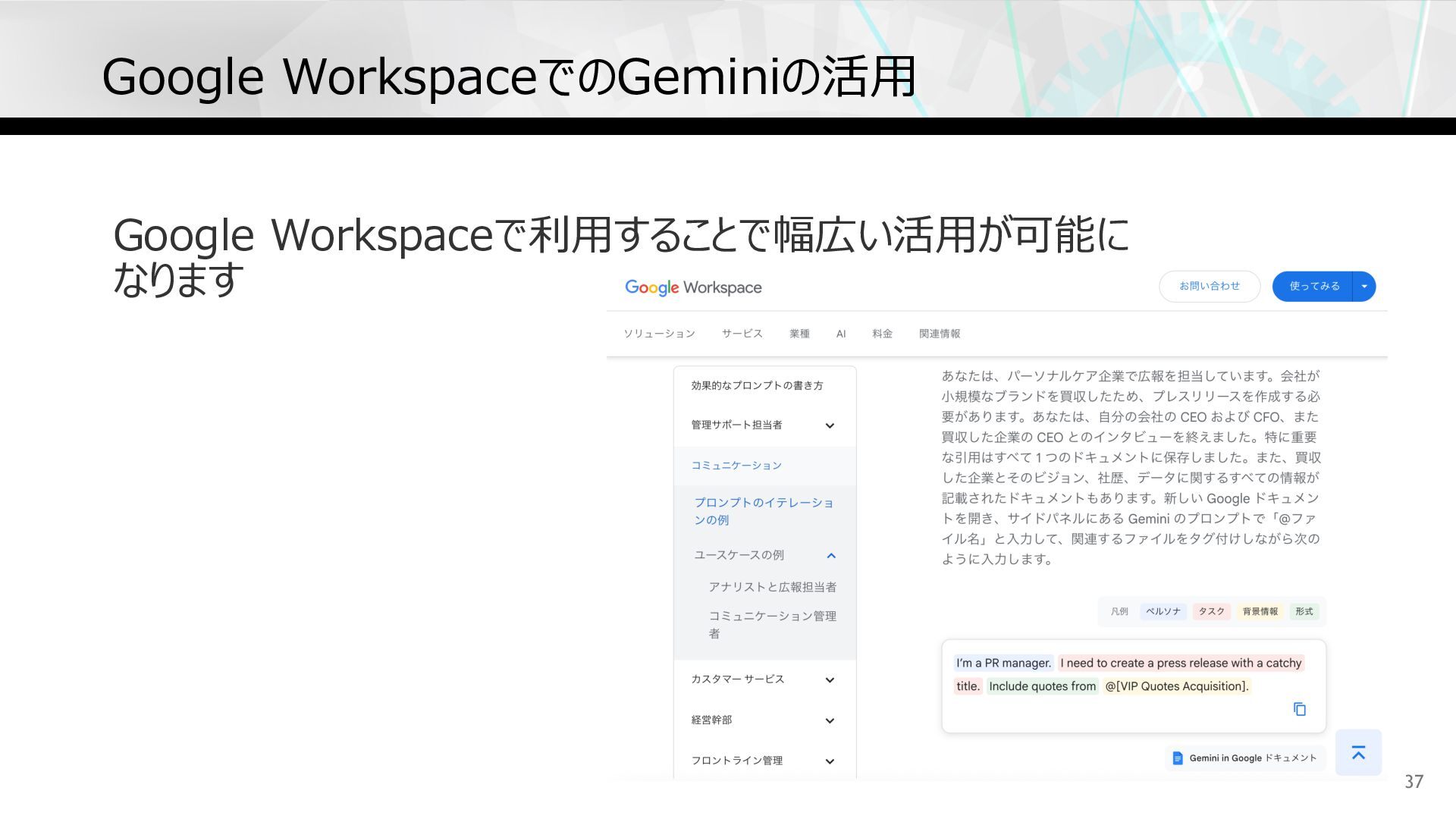Expand フロントライン管理 section
Image resolution: width=1456 pixels, height=819 pixels.
pyautogui.click(x=830, y=761)
